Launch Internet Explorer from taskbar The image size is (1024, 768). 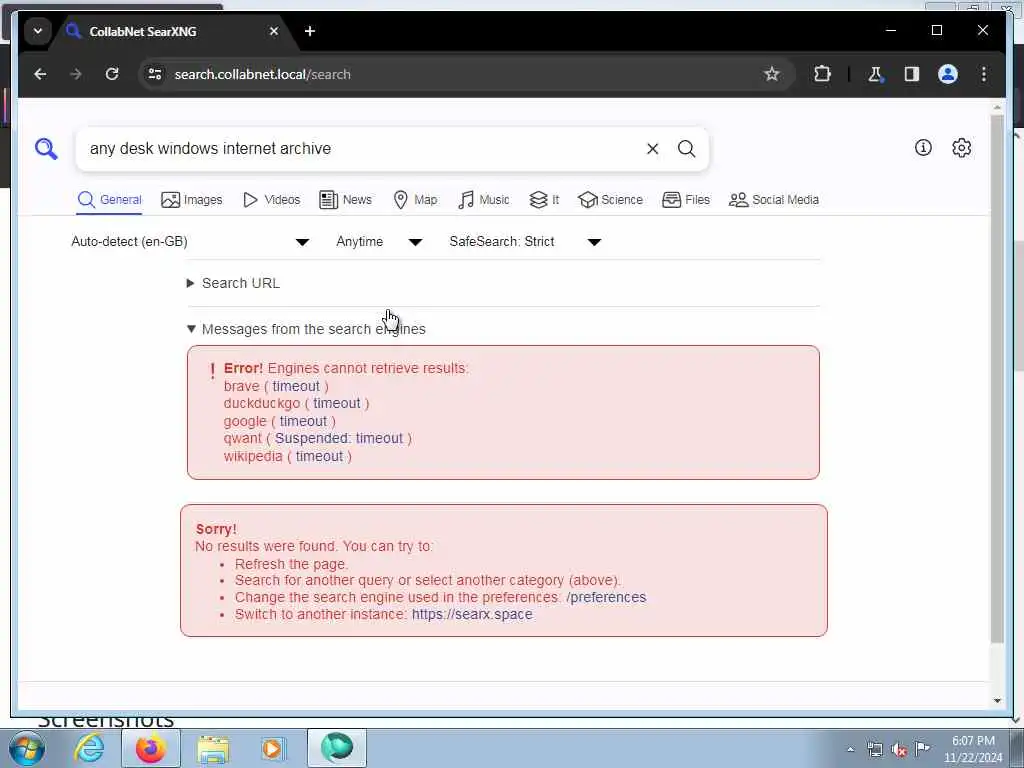(89, 748)
